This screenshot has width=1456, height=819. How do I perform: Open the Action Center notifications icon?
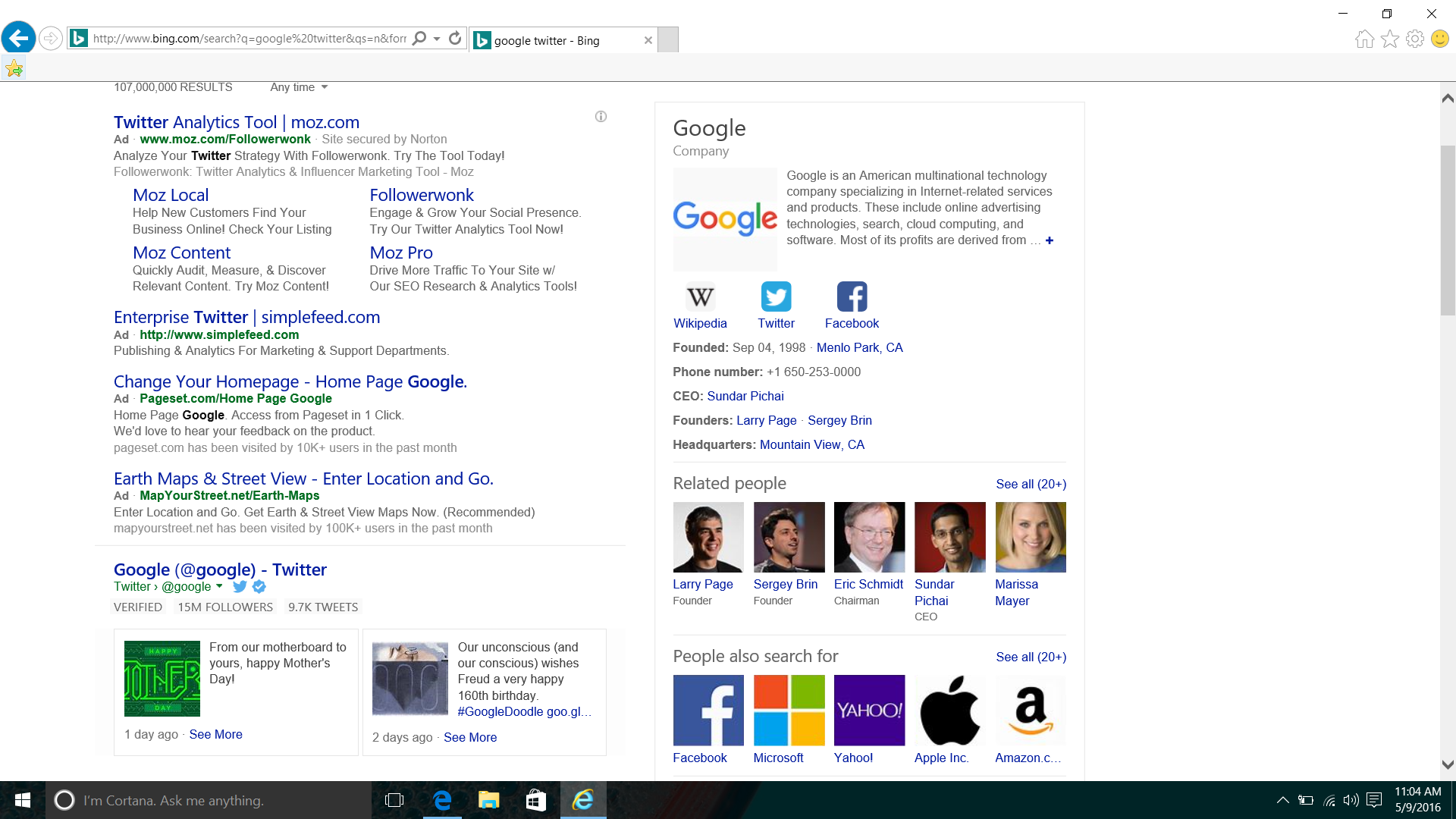point(1374,800)
